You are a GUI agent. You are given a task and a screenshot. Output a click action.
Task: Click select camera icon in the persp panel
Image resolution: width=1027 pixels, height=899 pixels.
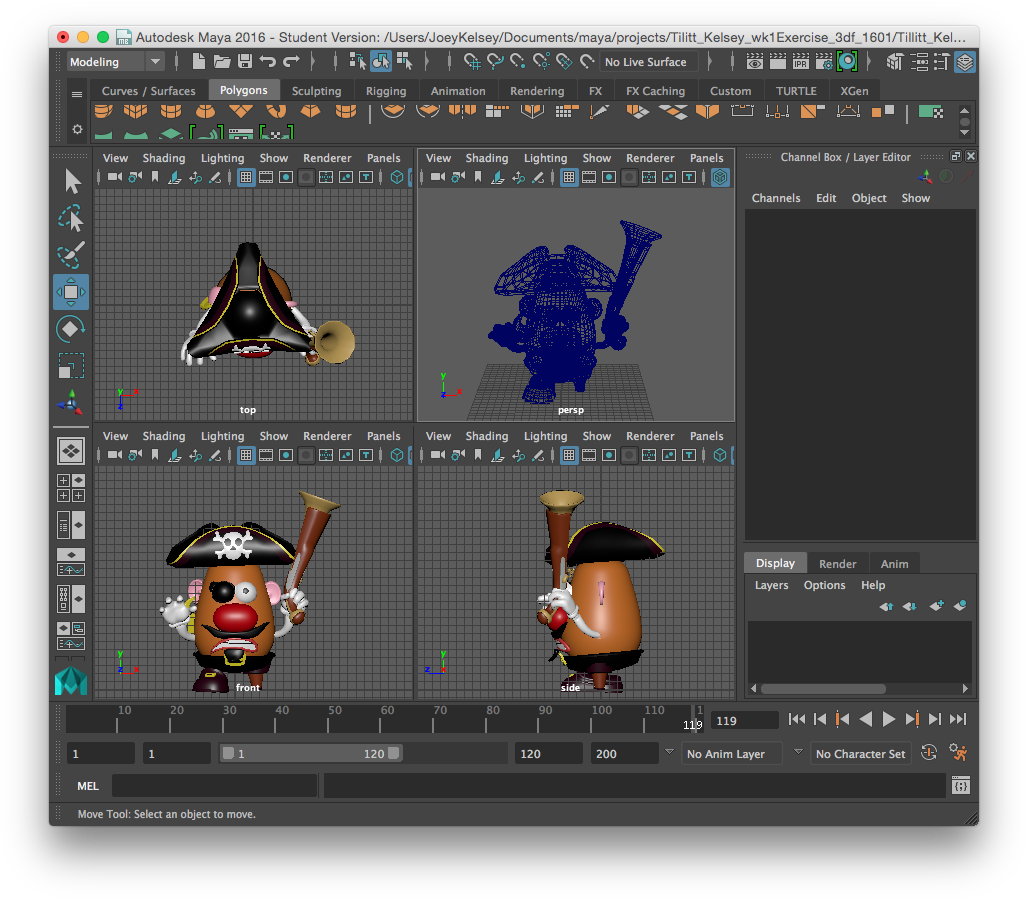[x=438, y=177]
